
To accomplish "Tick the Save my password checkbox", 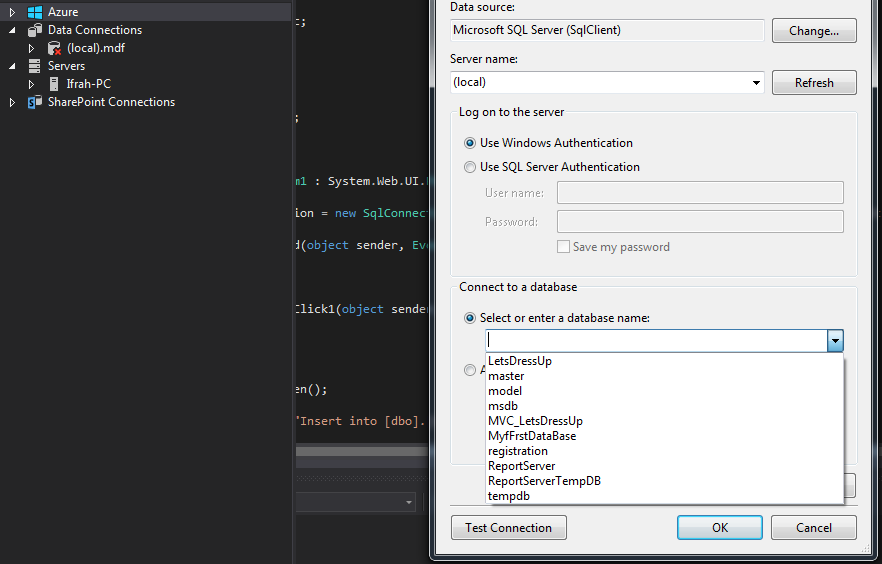I will pos(563,247).
